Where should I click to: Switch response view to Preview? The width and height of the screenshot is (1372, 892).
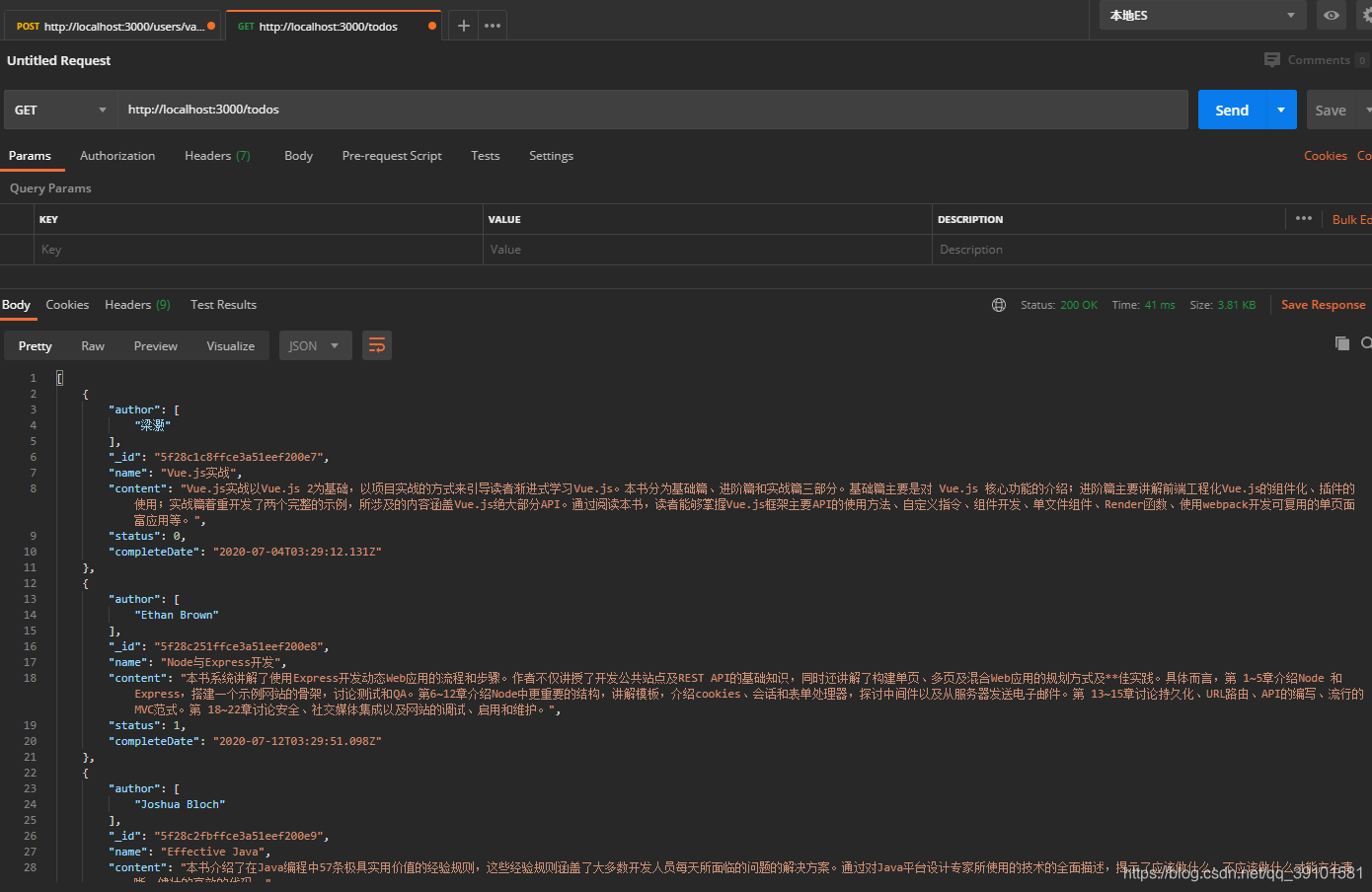[x=156, y=345]
